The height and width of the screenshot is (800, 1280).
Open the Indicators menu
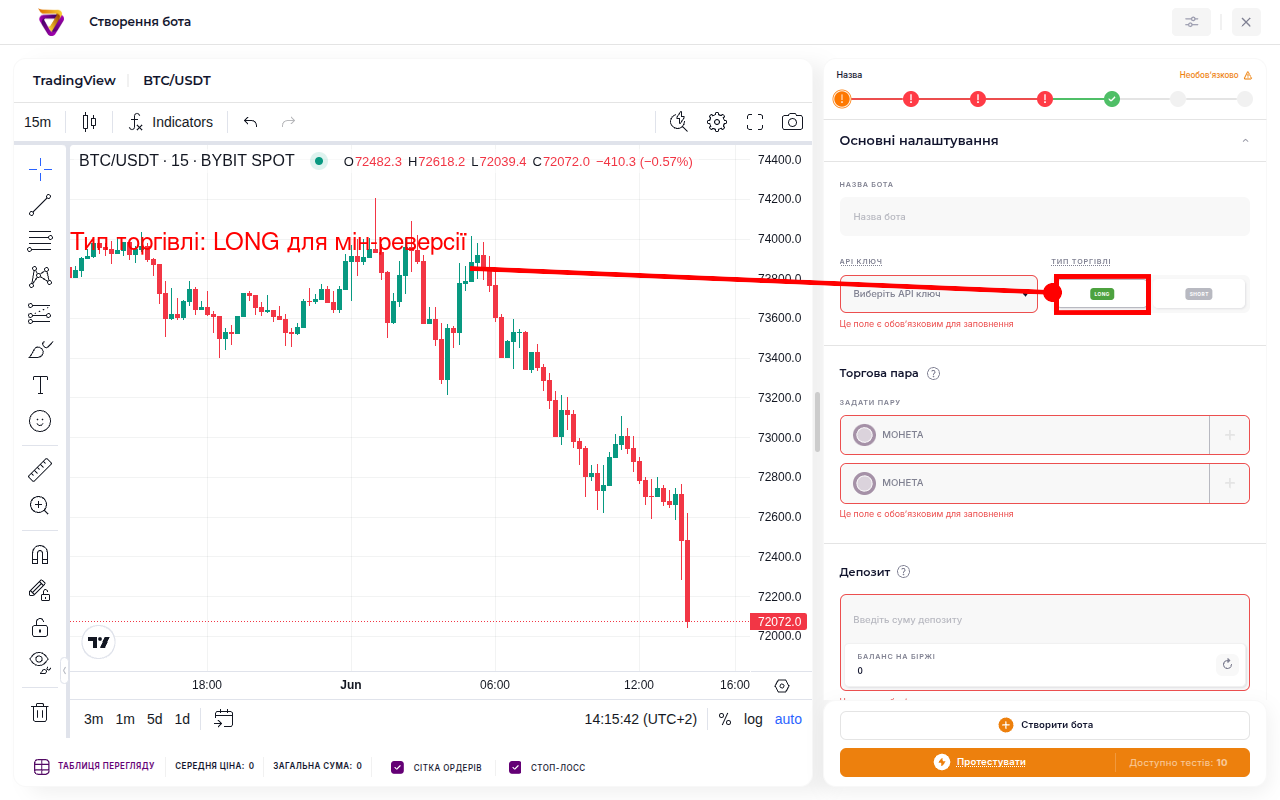coord(171,122)
